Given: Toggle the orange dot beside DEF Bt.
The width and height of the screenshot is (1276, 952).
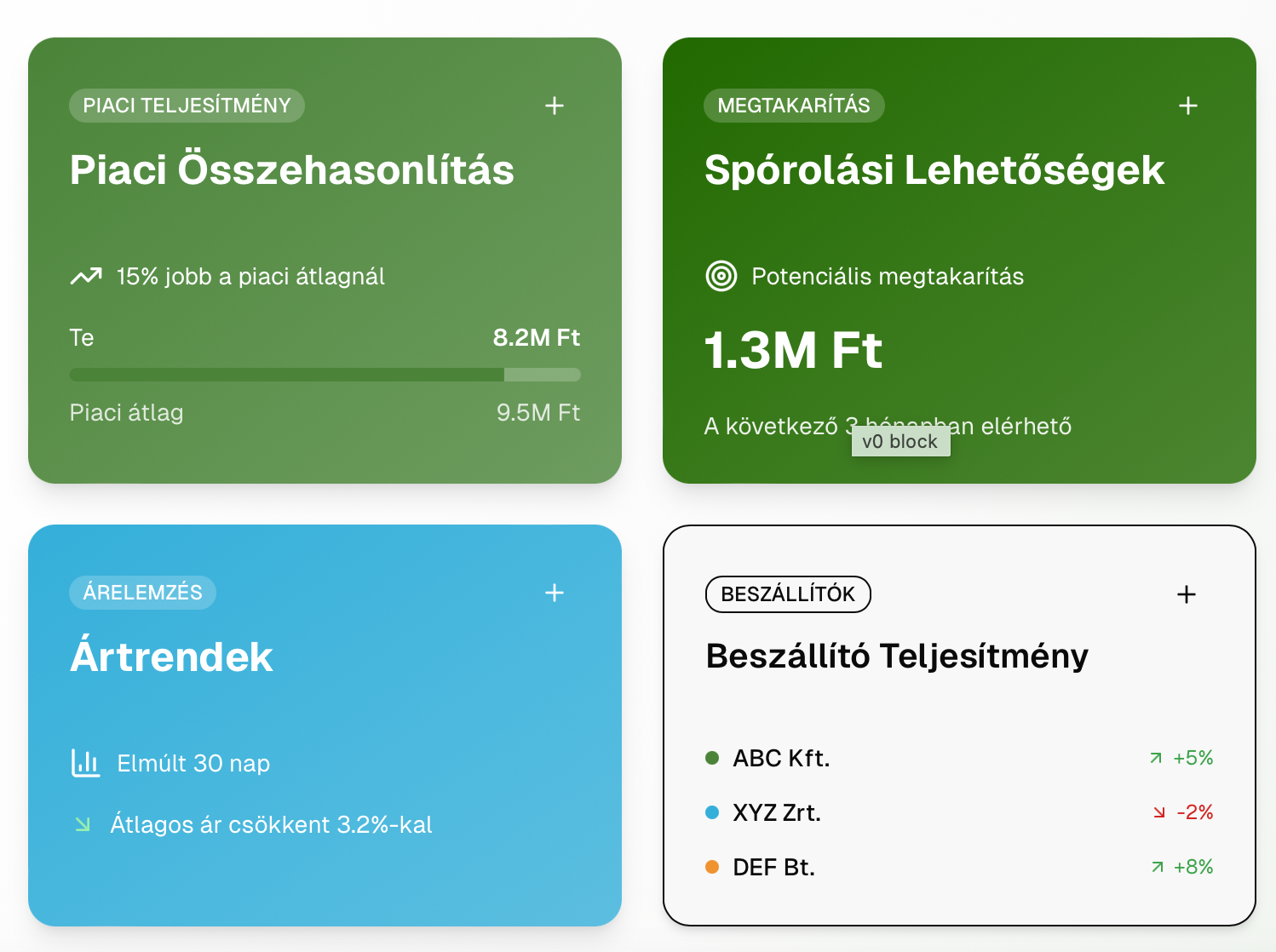Looking at the screenshot, I should click(x=713, y=867).
